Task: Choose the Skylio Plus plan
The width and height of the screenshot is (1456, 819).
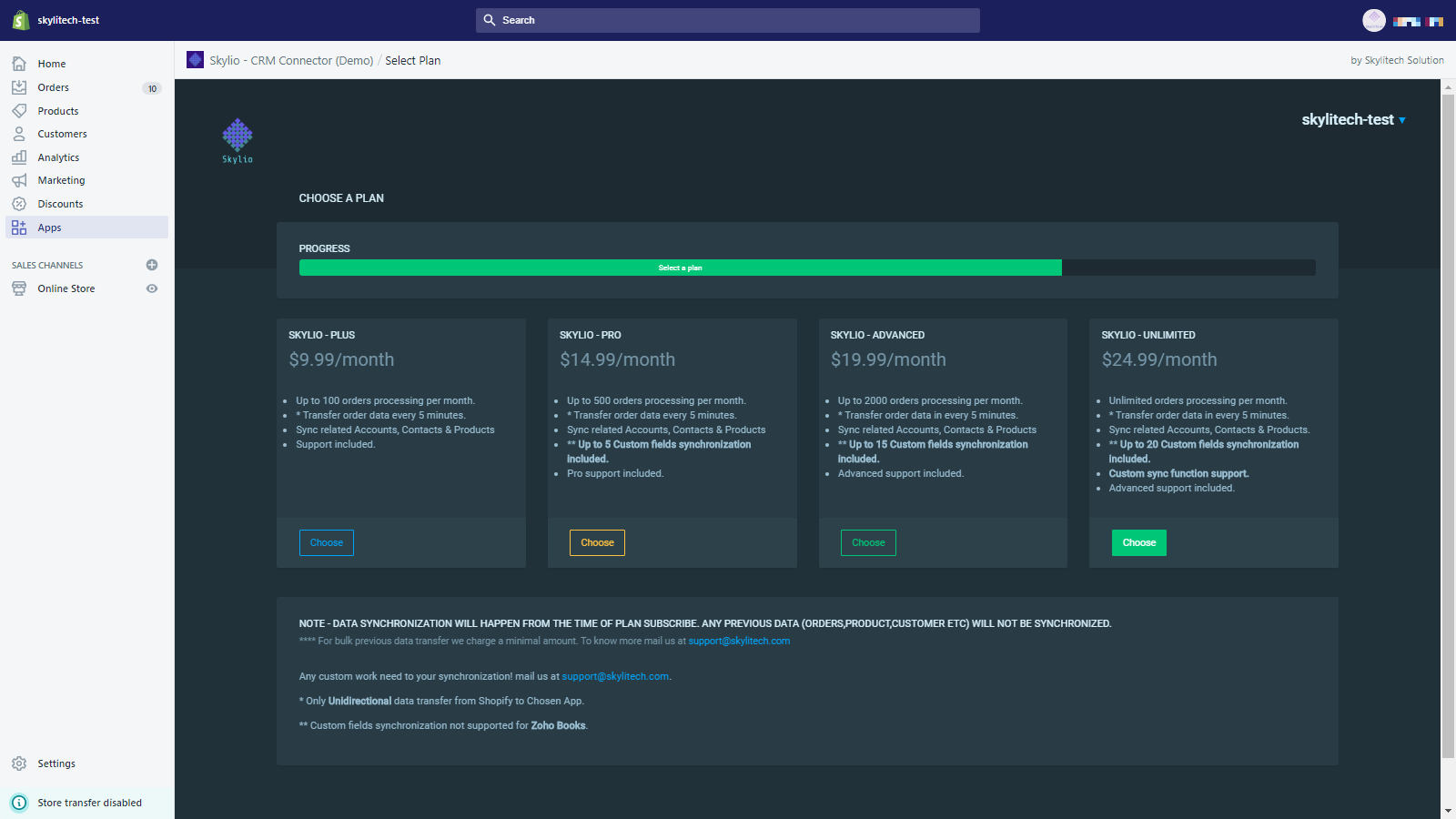Action: click(327, 542)
